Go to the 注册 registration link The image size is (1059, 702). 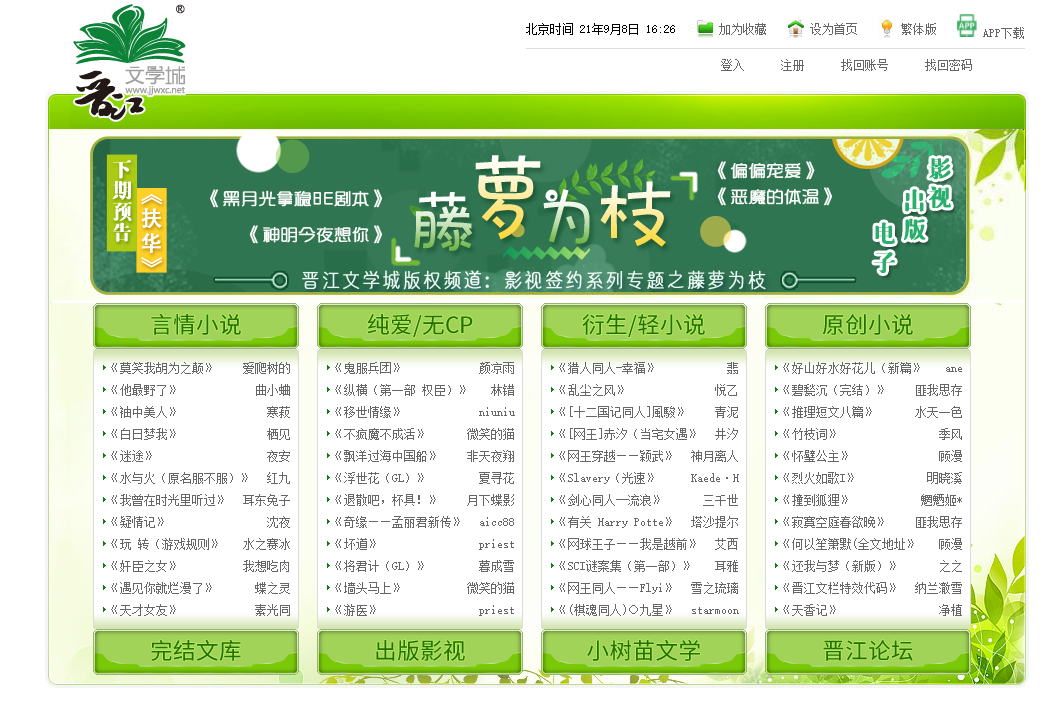pos(792,65)
